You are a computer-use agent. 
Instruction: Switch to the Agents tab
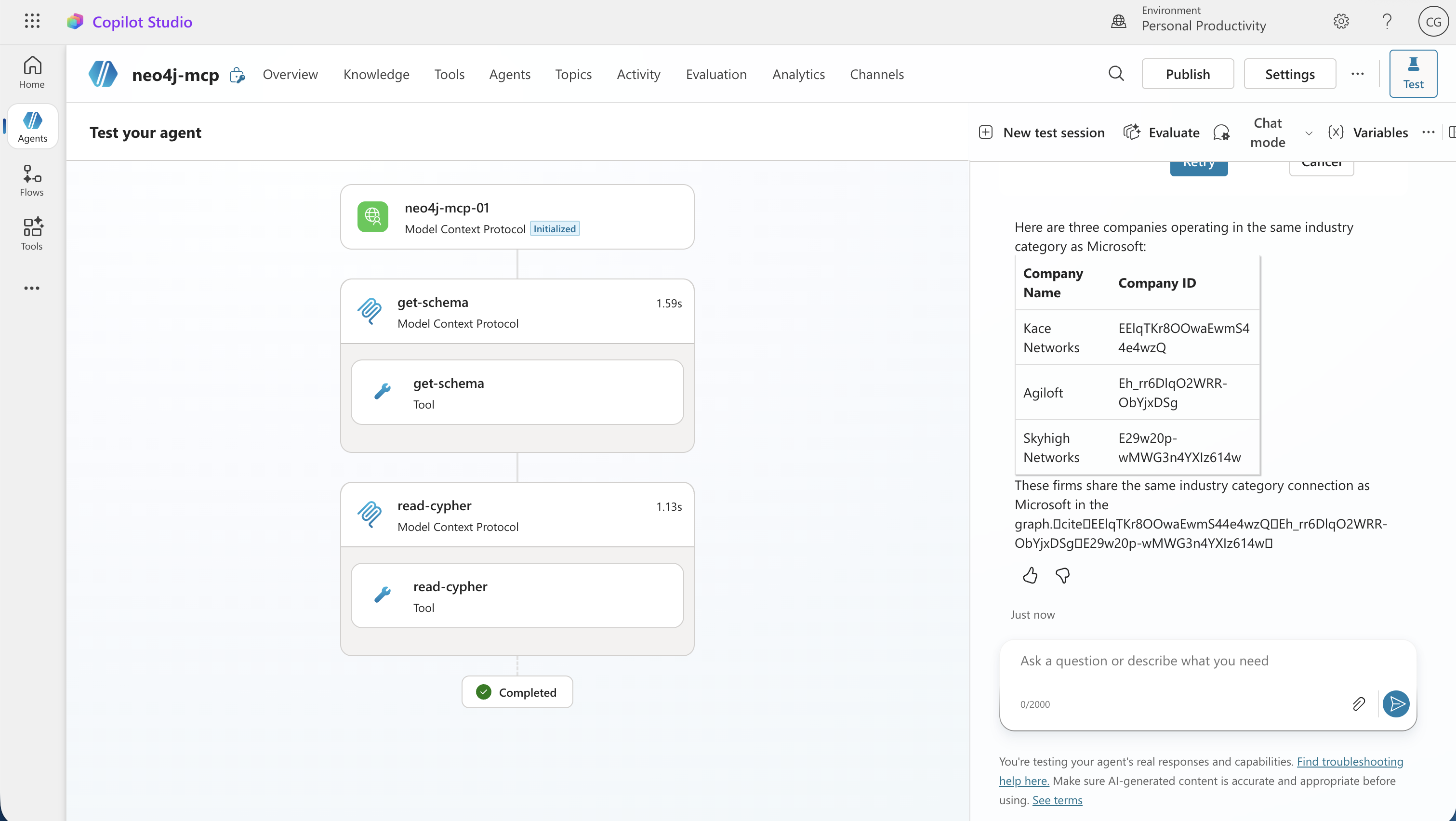click(509, 74)
